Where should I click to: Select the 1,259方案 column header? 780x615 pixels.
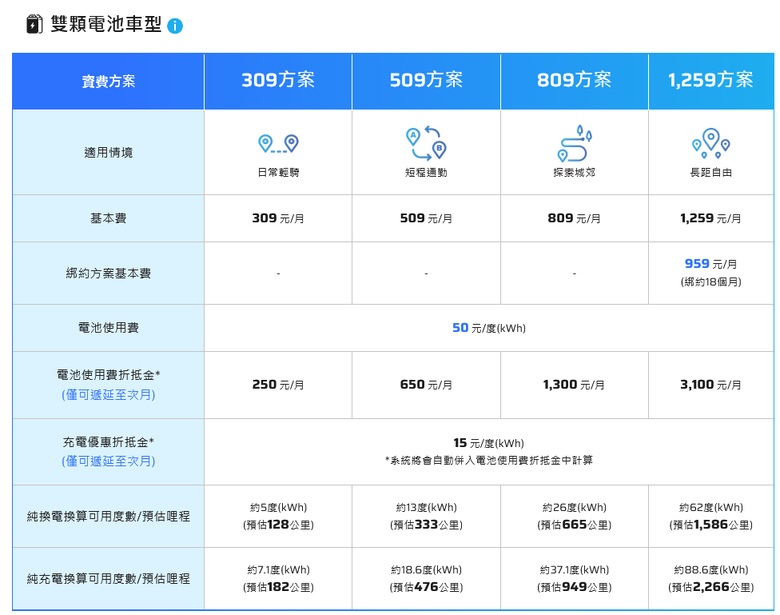[x=711, y=81]
